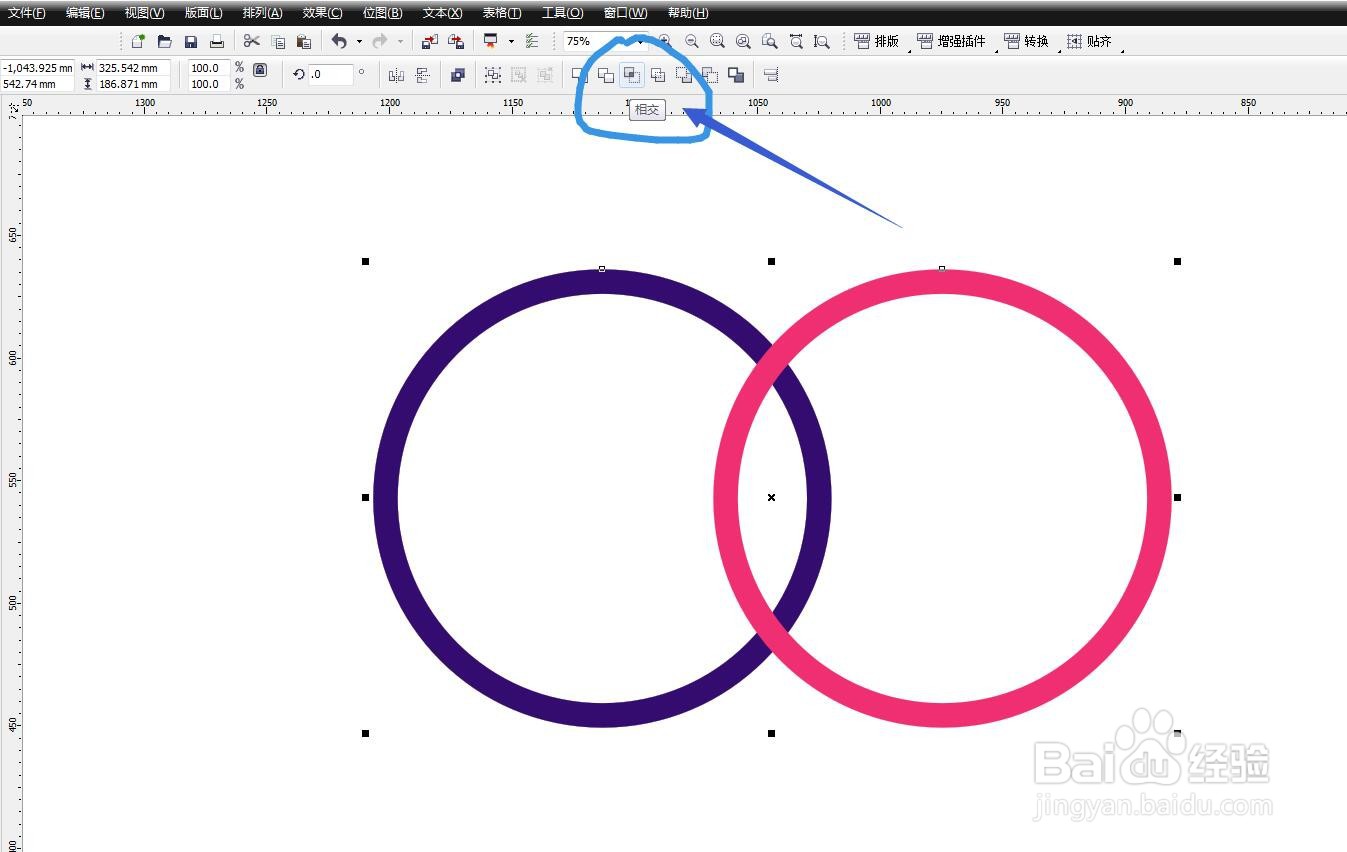1347x852 pixels.
Task: Click the Trim shaping icon
Action: click(x=605, y=74)
